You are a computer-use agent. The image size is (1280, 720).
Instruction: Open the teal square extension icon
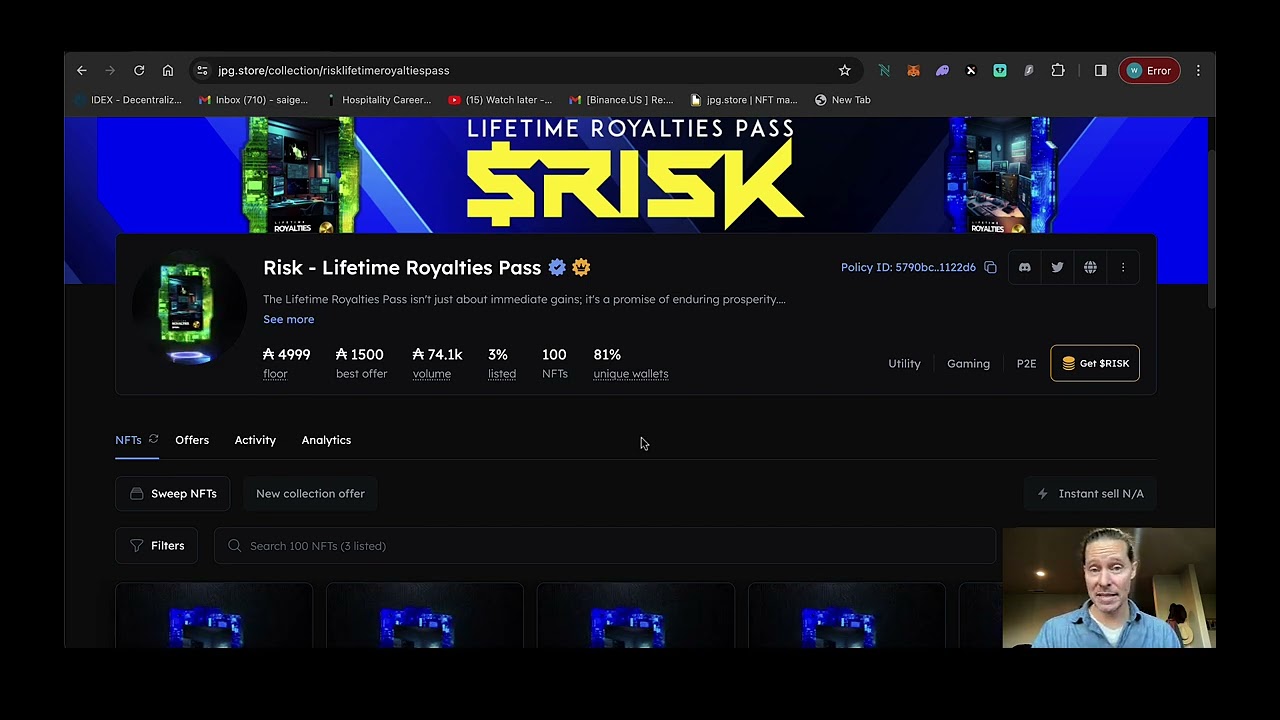(x=1000, y=70)
